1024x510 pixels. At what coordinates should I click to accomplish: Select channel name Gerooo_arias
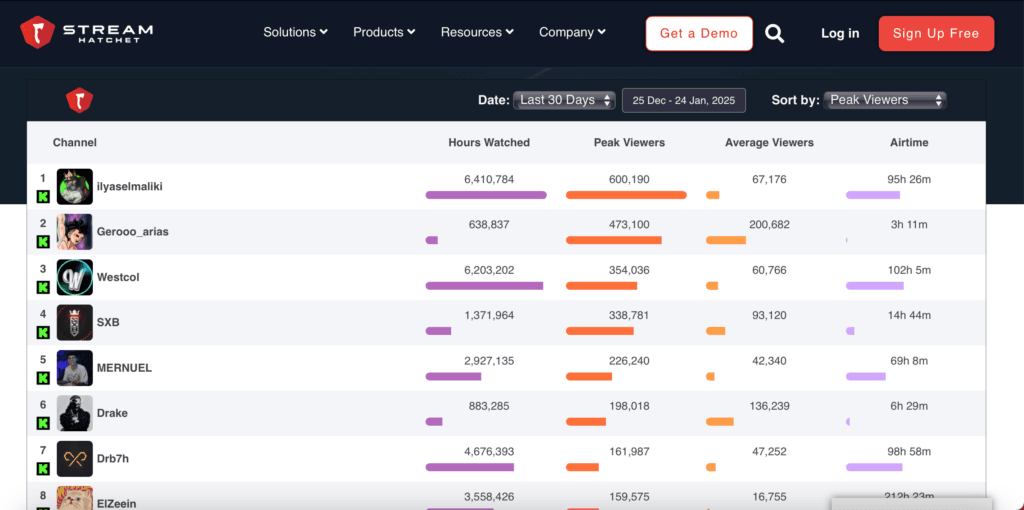click(133, 232)
